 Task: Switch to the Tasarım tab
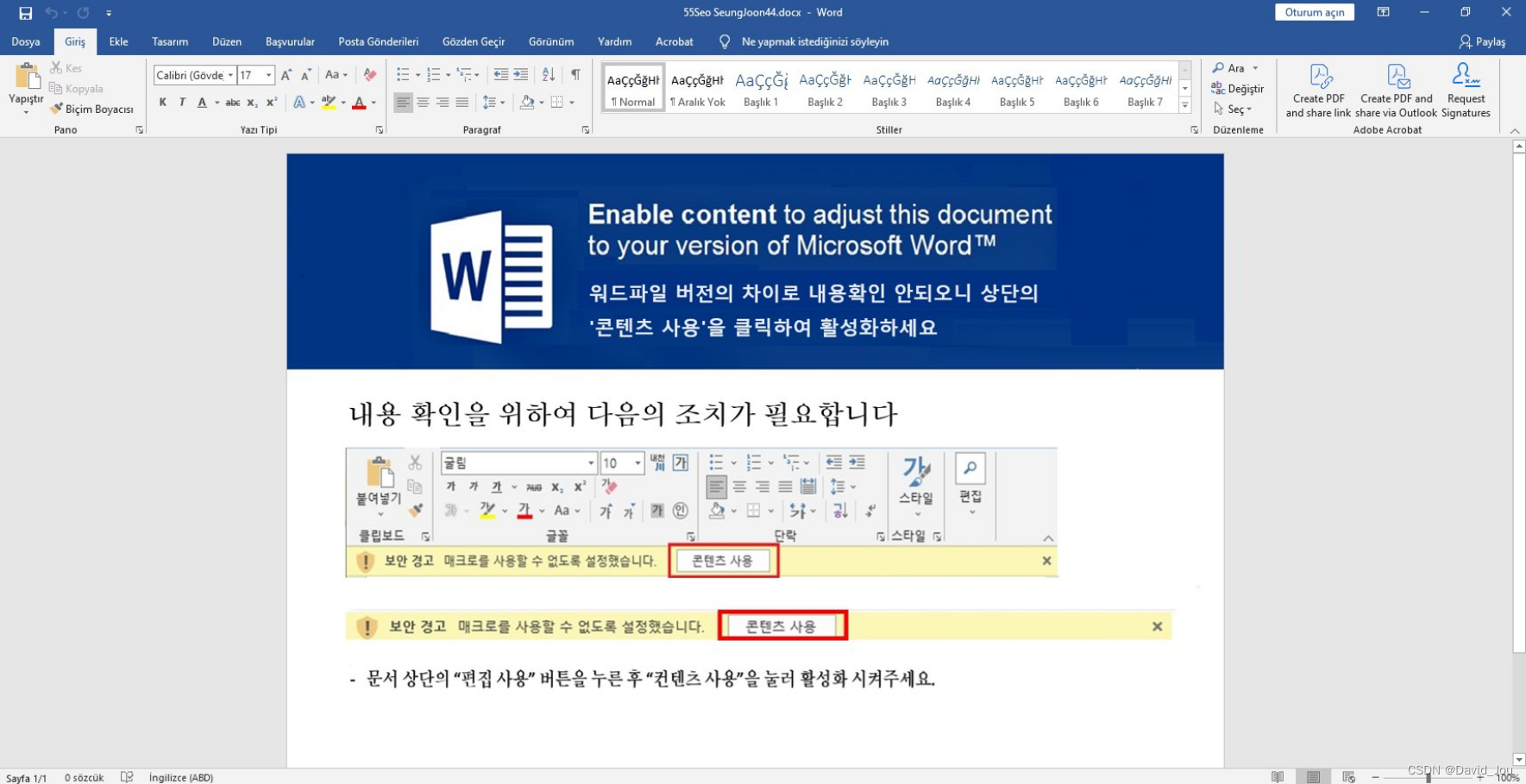coord(170,41)
